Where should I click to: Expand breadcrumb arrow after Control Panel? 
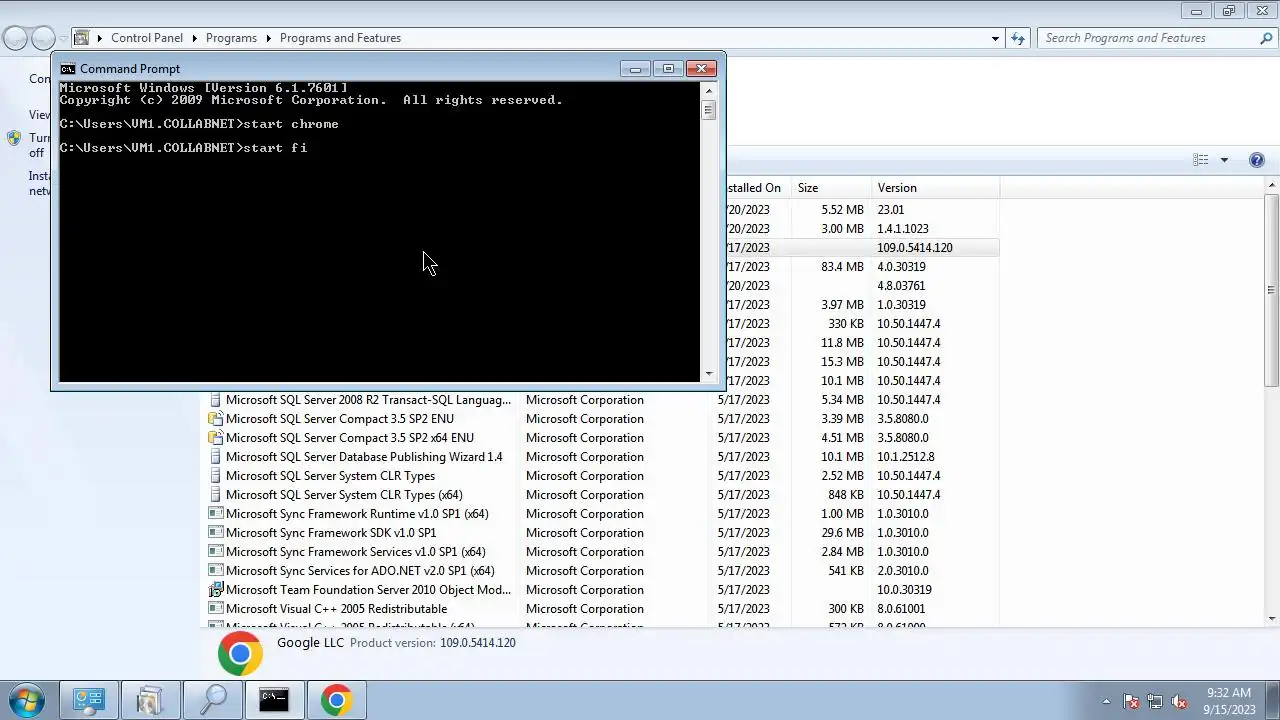click(194, 38)
